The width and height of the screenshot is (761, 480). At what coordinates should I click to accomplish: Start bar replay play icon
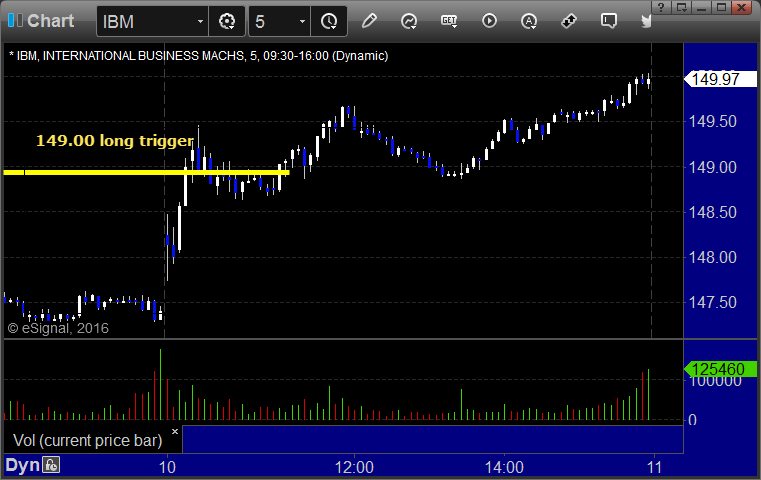(489, 21)
